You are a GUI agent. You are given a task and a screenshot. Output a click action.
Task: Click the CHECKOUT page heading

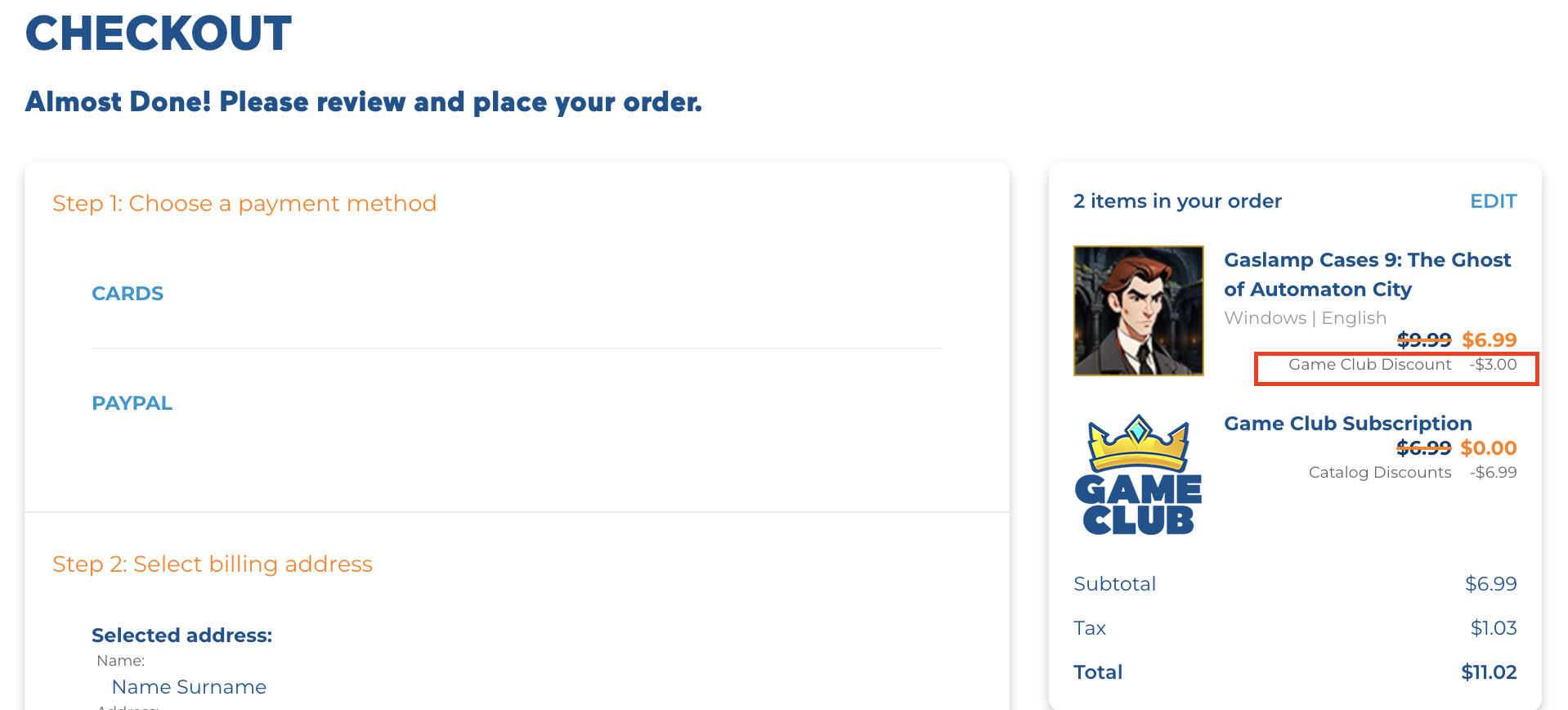click(159, 34)
